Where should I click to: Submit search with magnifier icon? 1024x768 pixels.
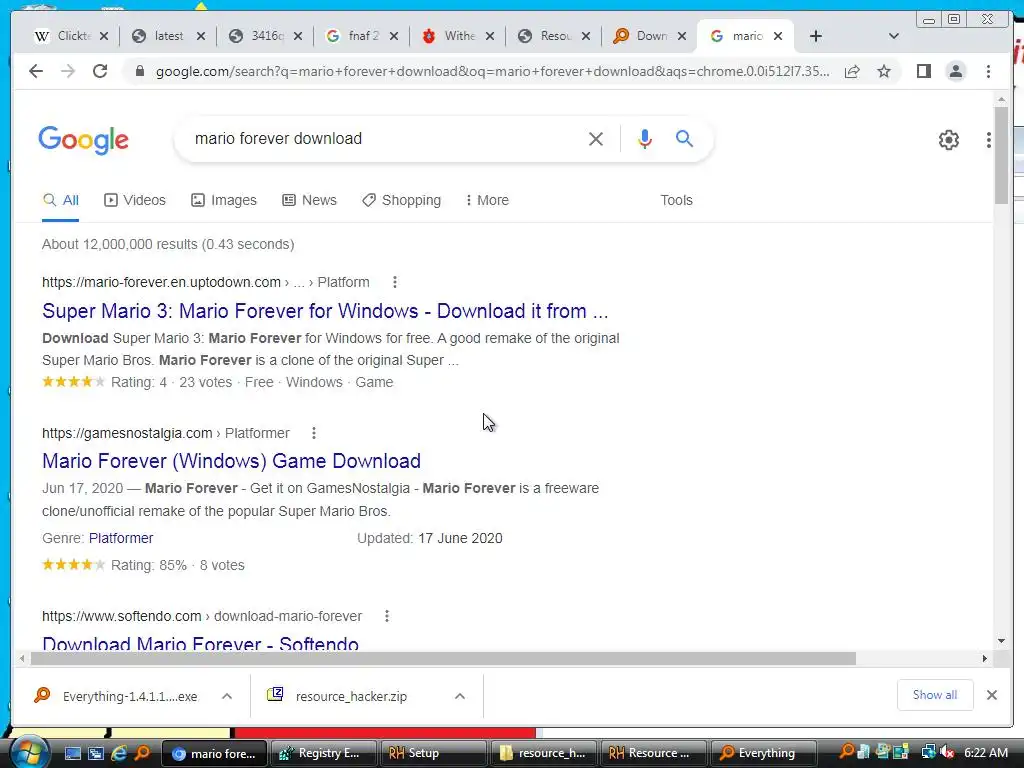pyautogui.click(x=684, y=138)
